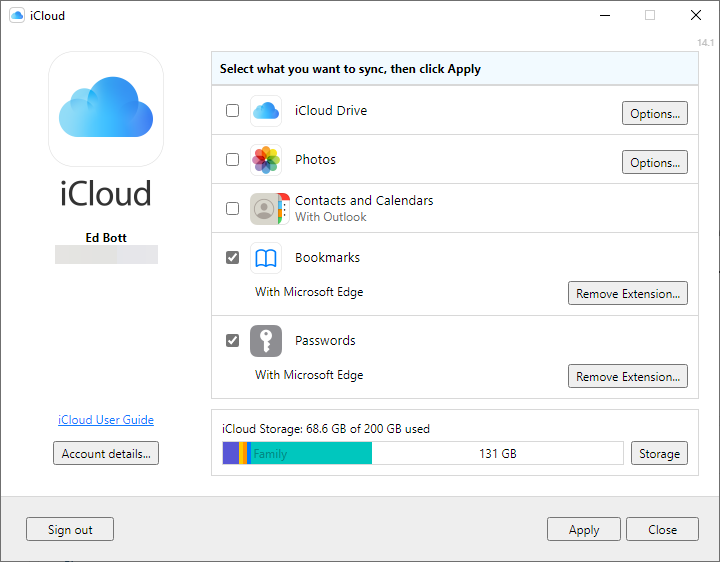The height and width of the screenshot is (562, 720).
Task: Click the purple storage bar segment
Action: click(231, 453)
